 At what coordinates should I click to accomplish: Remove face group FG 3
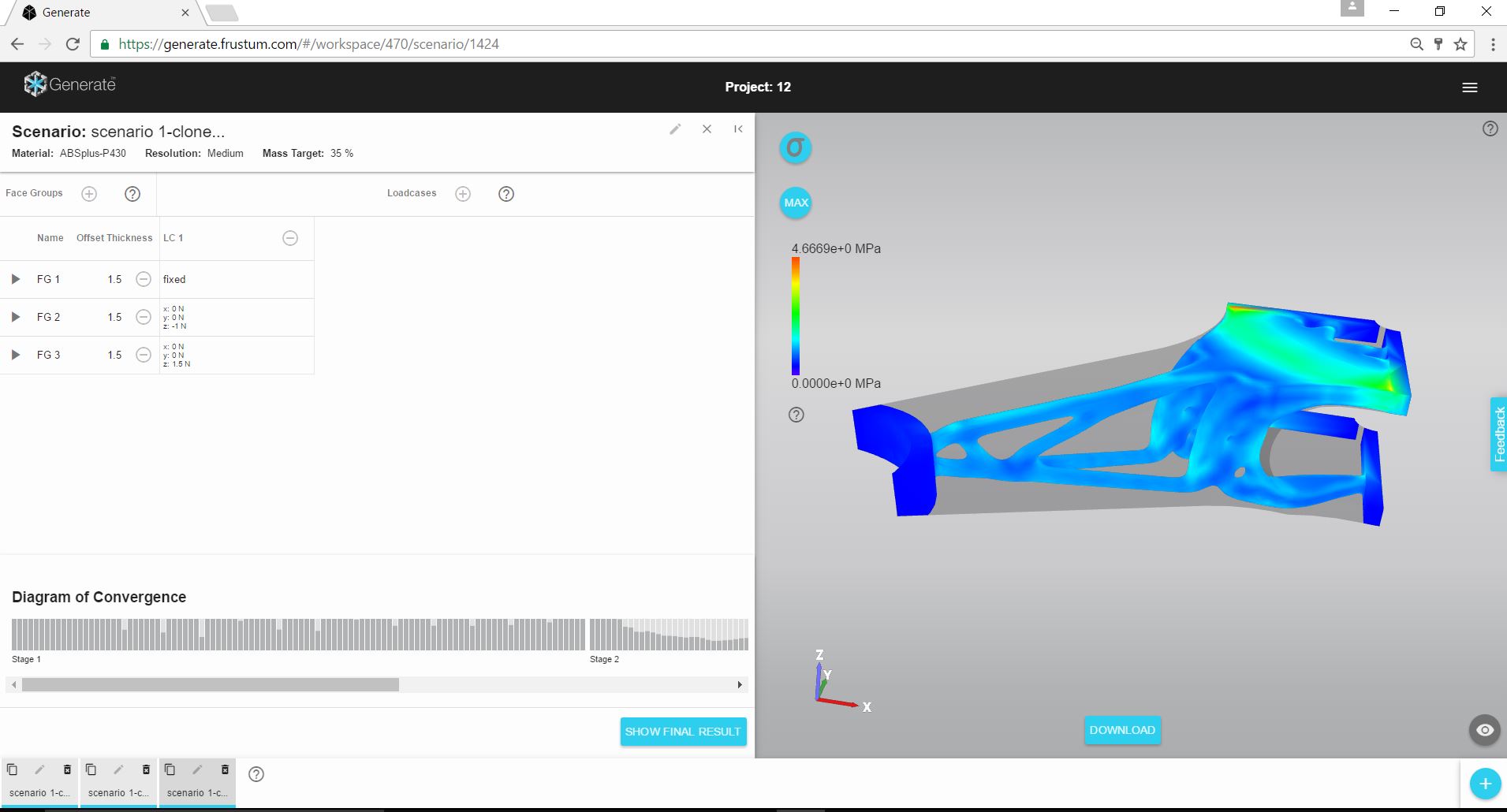pos(144,355)
